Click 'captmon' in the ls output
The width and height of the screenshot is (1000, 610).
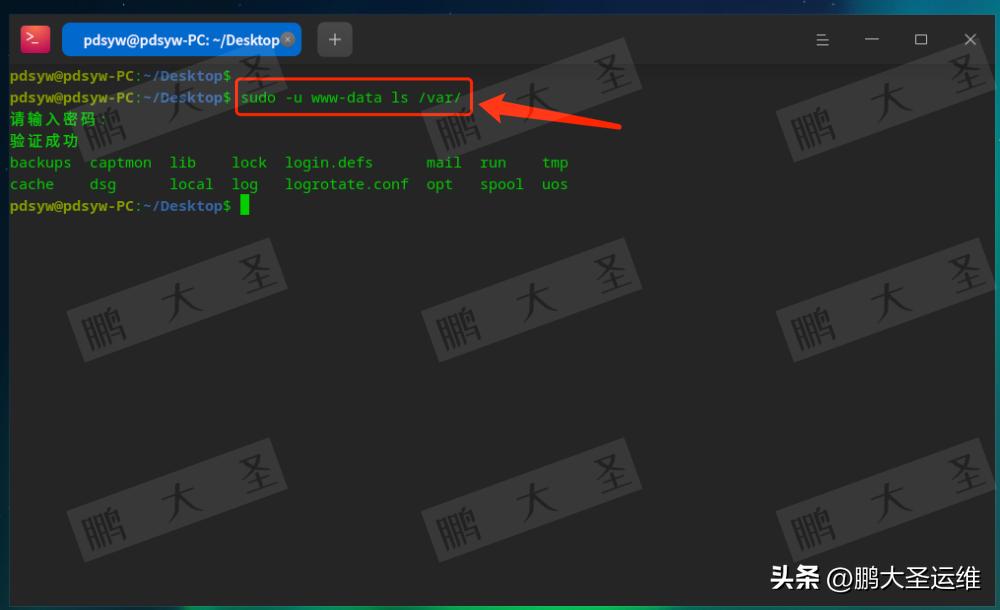pyautogui.click(x=121, y=163)
